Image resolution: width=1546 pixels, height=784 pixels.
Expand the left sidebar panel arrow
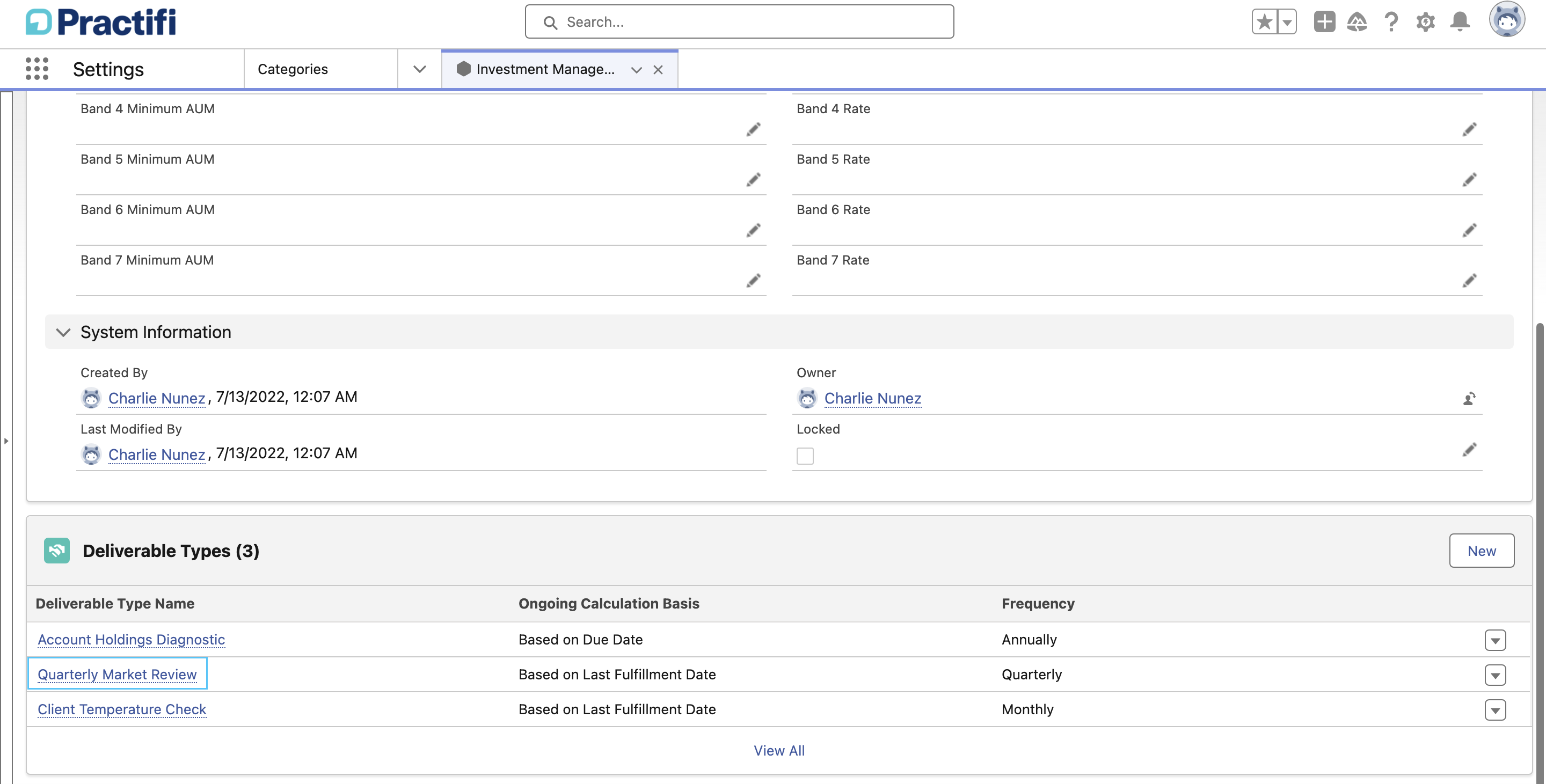coord(6,441)
